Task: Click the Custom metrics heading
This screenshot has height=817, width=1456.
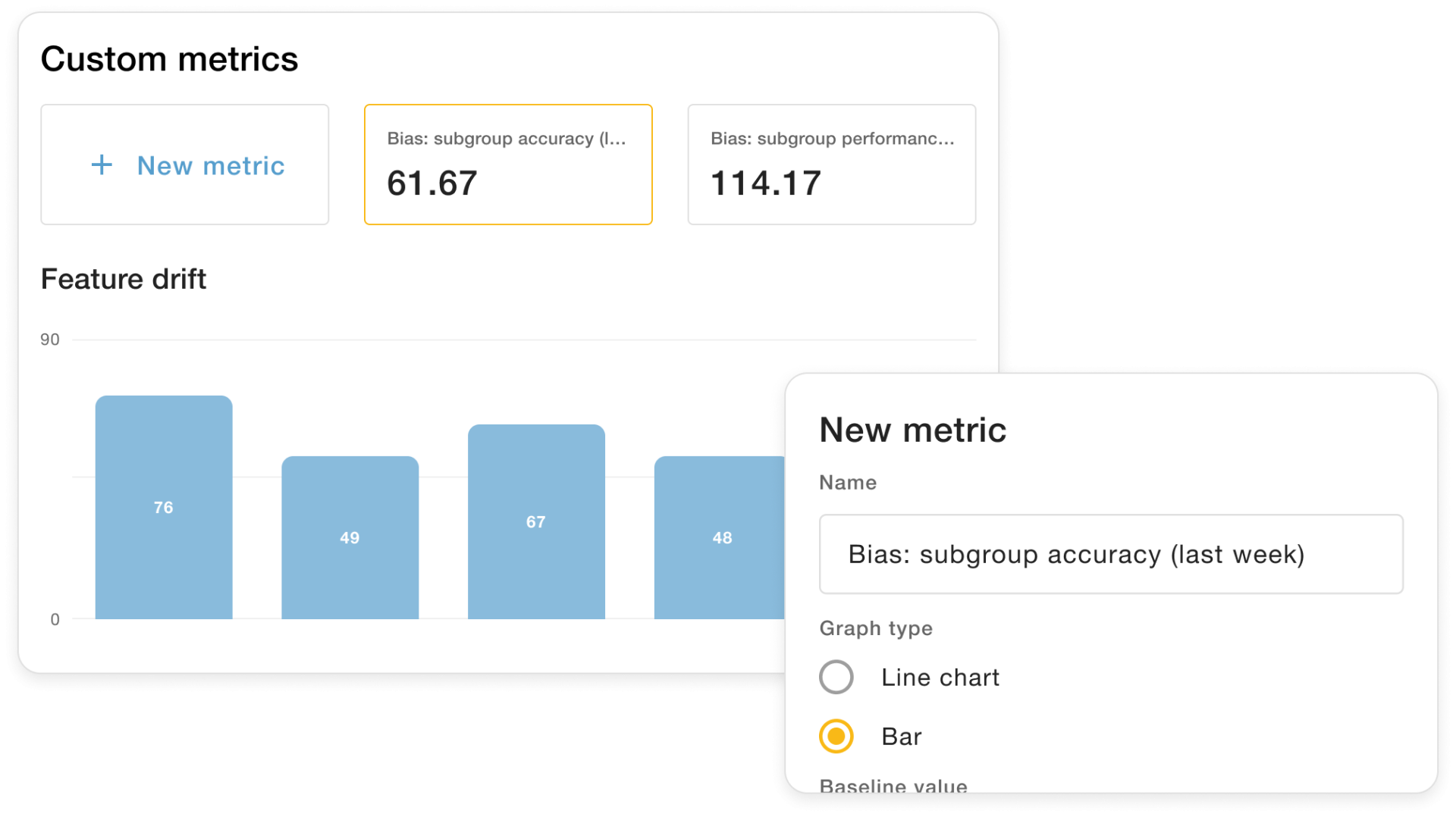Action: tap(170, 59)
